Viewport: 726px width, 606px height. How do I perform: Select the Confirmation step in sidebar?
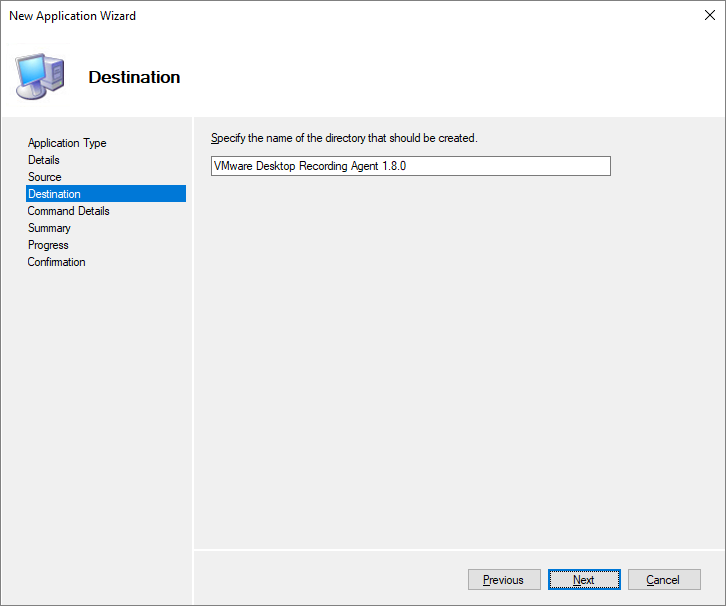click(x=57, y=262)
